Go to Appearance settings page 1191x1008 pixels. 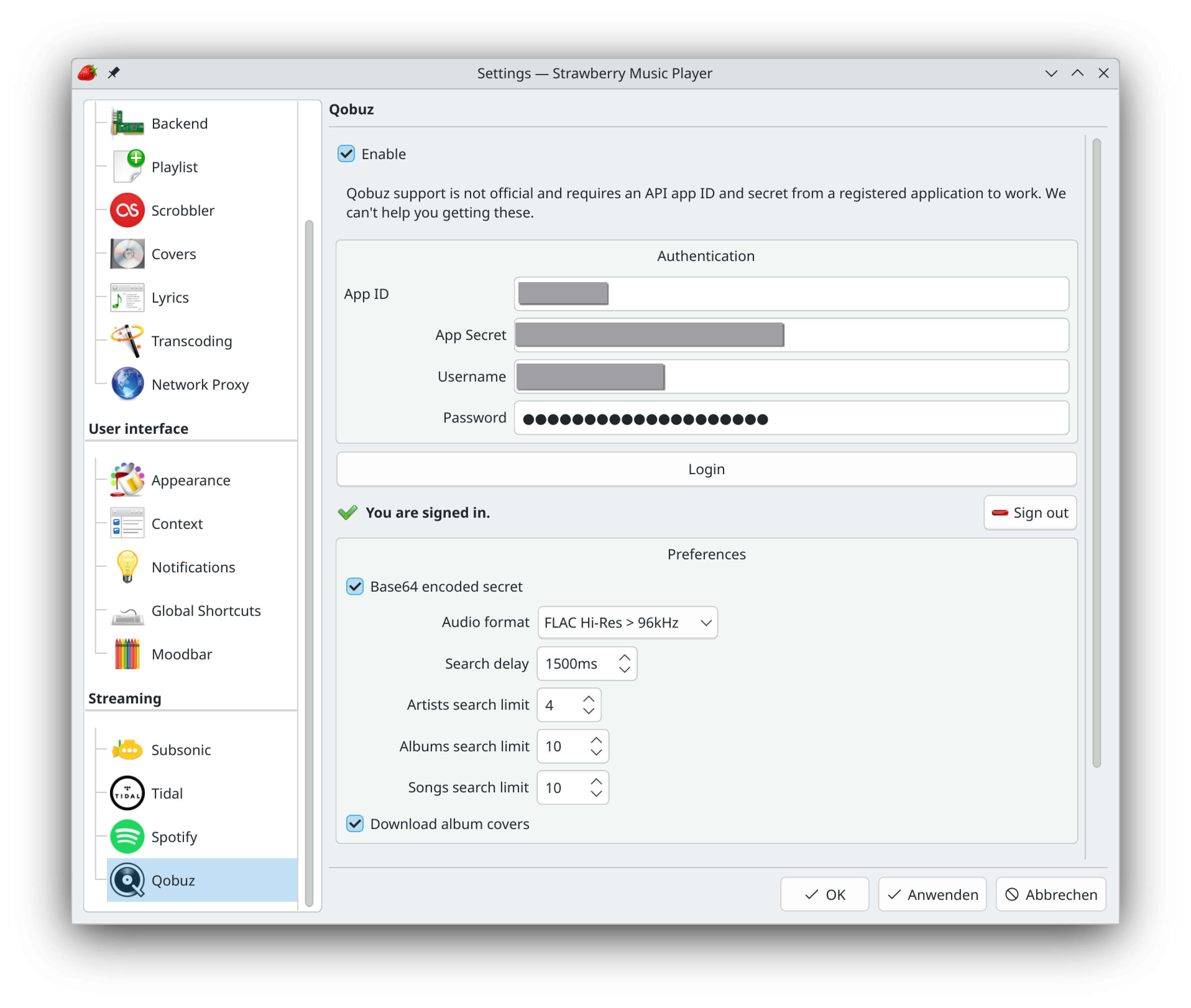[191, 480]
